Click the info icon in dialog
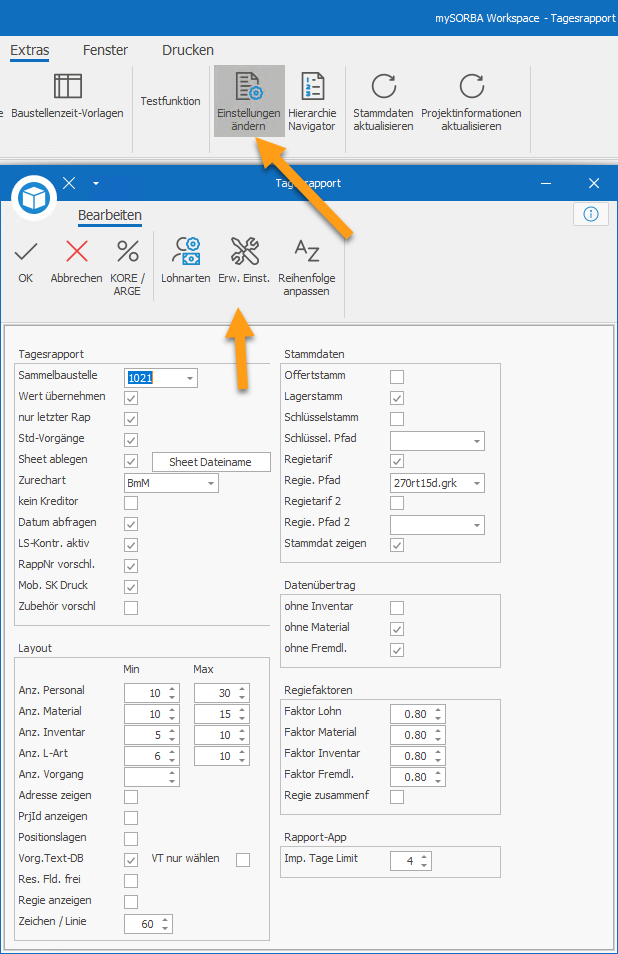This screenshot has width=618, height=954. click(591, 214)
